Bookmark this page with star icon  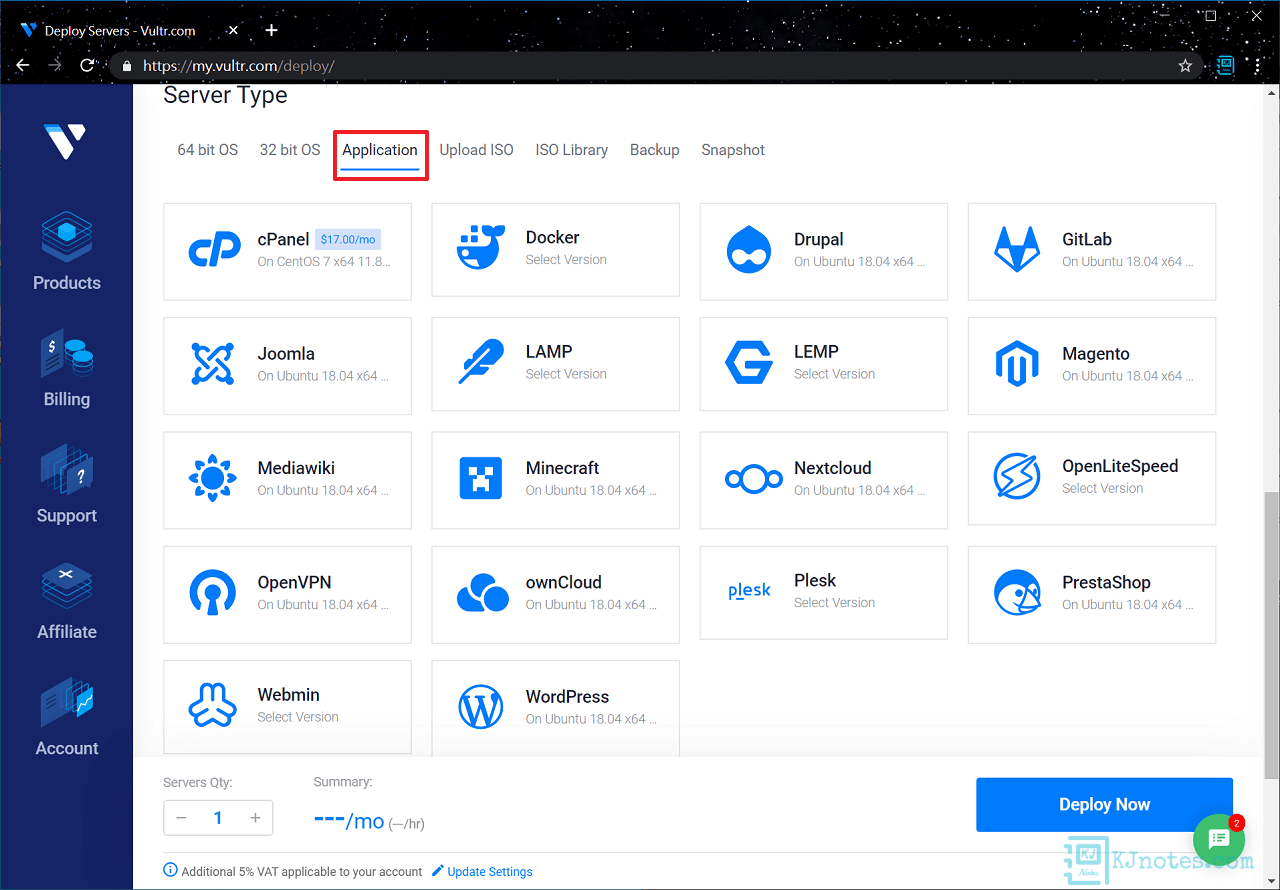pos(1185,65)
